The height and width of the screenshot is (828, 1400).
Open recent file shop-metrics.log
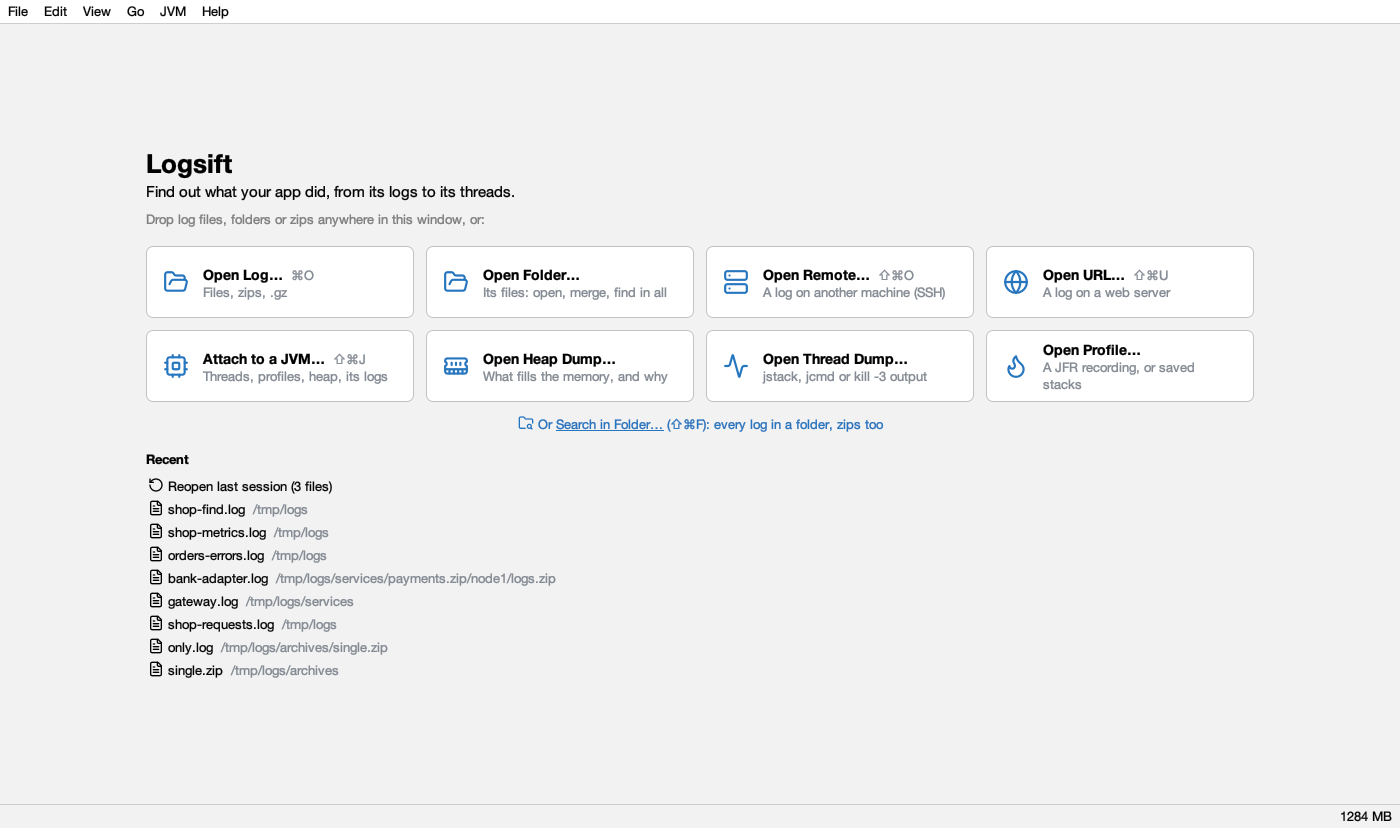pos(217,532)
